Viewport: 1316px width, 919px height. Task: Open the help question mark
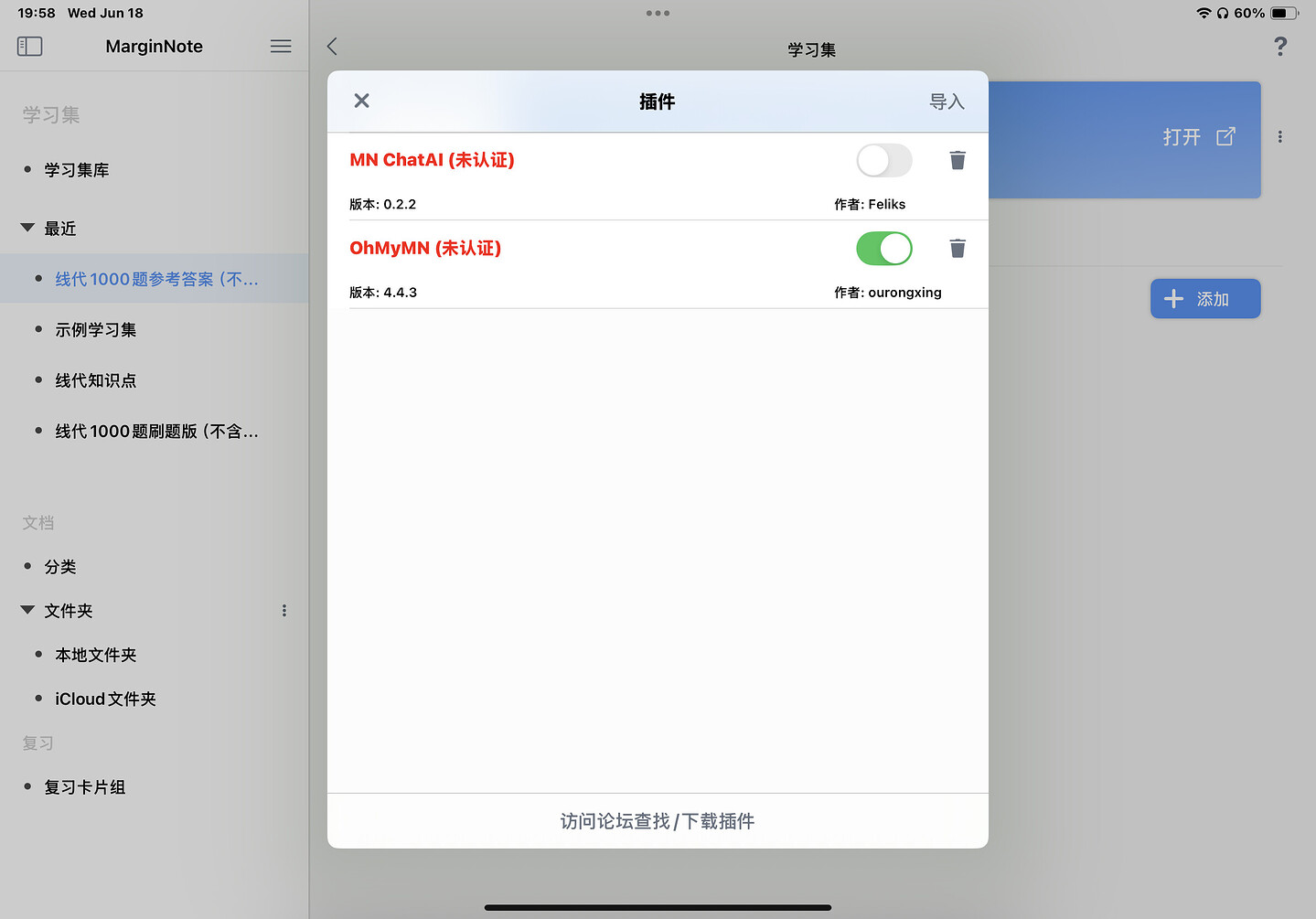pos(1280,47)
